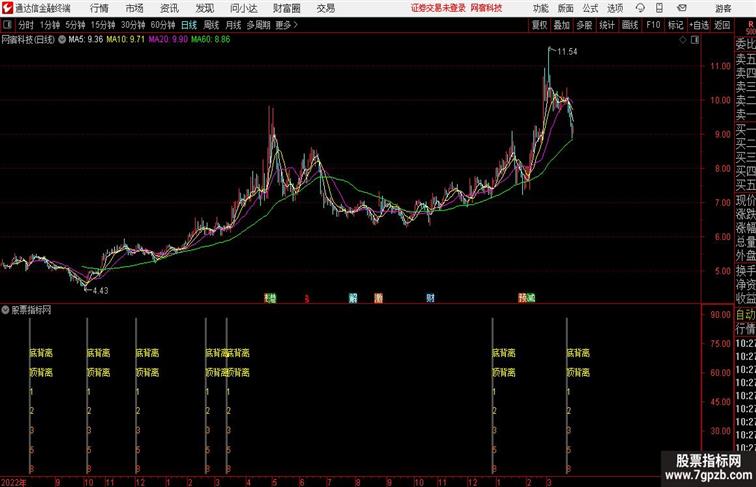Open the 发现 menu

coord(204,8)
